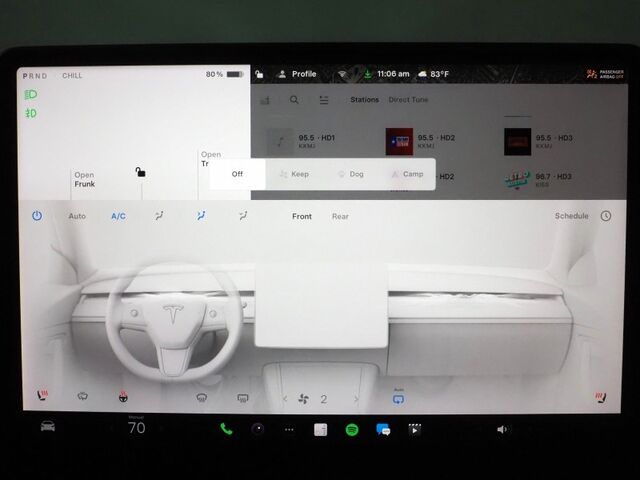Decrease fan speed with left arrow
640x480 pixels.
click(285, 399)
